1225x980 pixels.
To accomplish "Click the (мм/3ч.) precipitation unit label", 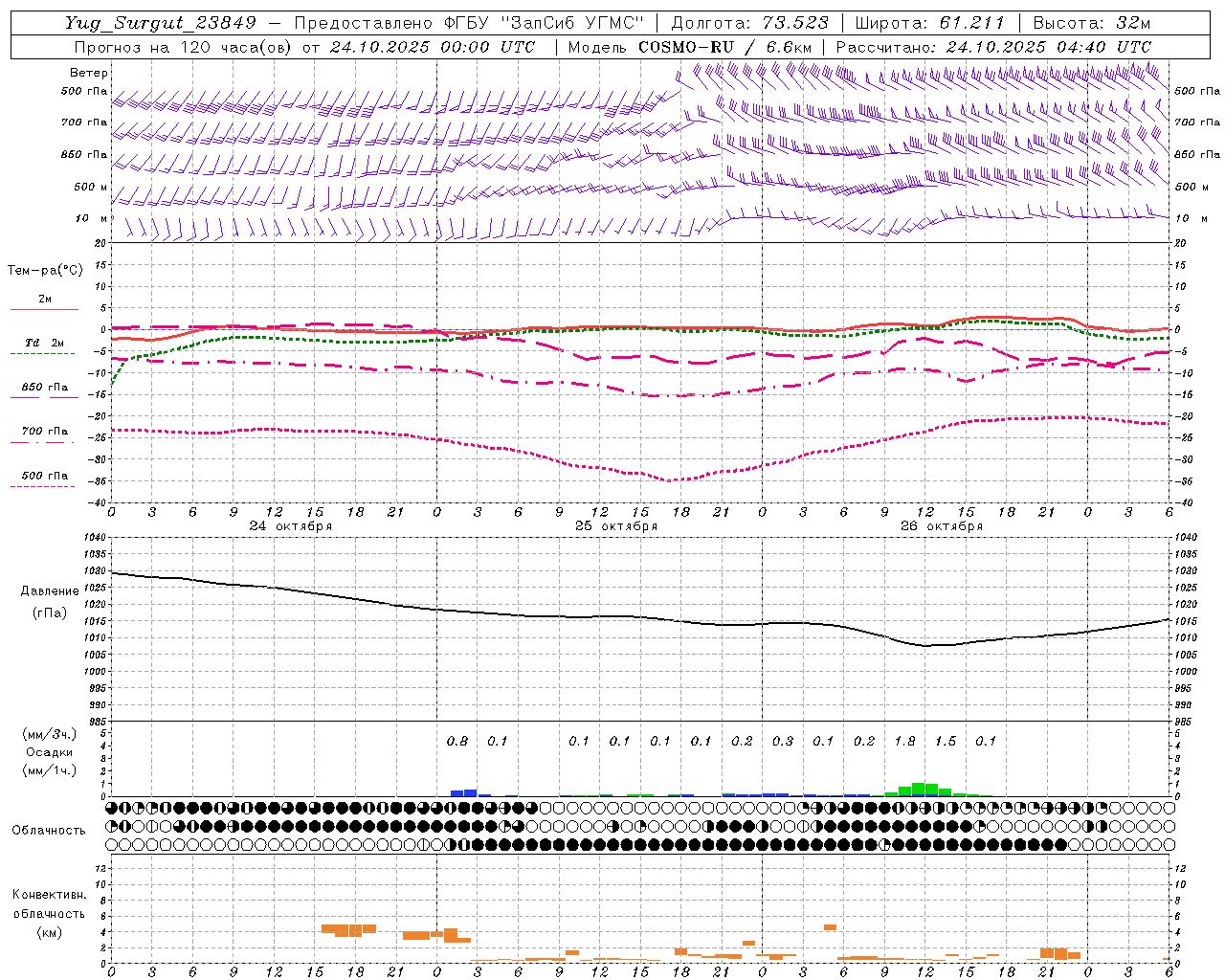I will point(50,734).
